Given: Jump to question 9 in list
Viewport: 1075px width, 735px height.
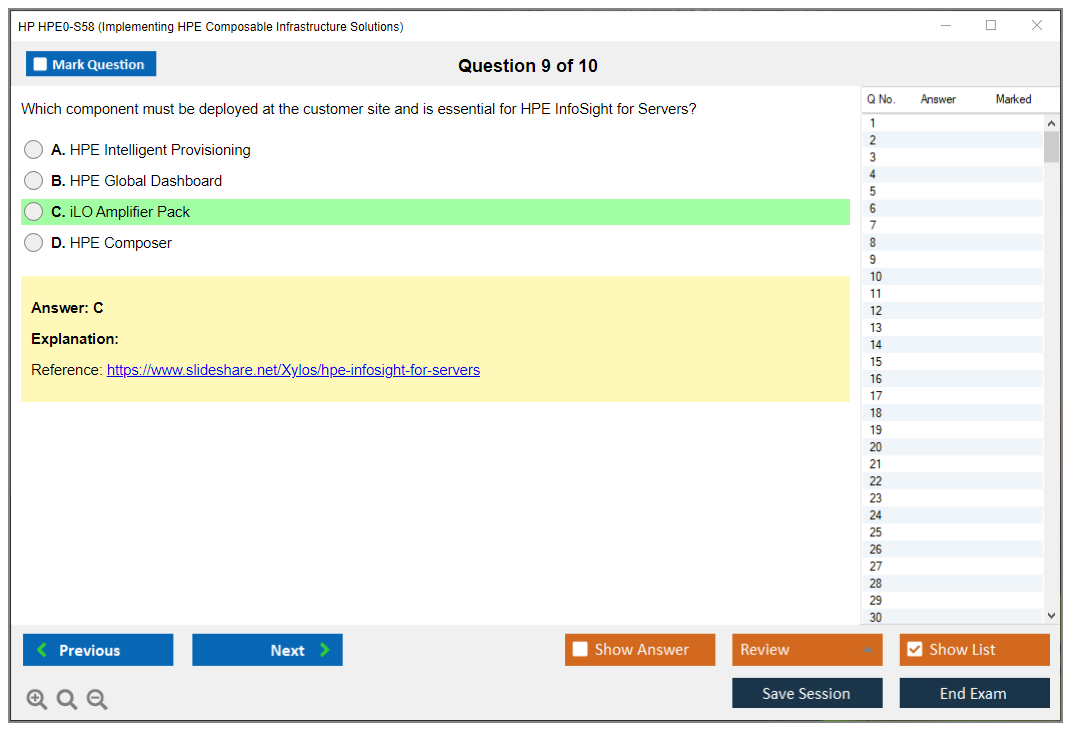Looking at the screenshot, I should 874,260.
